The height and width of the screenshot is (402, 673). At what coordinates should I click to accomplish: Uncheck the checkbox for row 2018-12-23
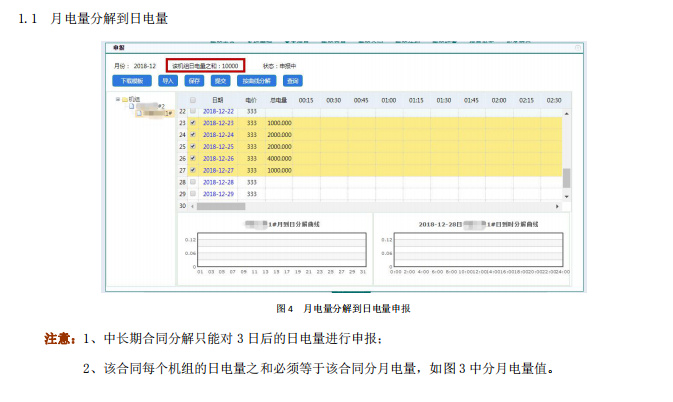pos(193,123)
